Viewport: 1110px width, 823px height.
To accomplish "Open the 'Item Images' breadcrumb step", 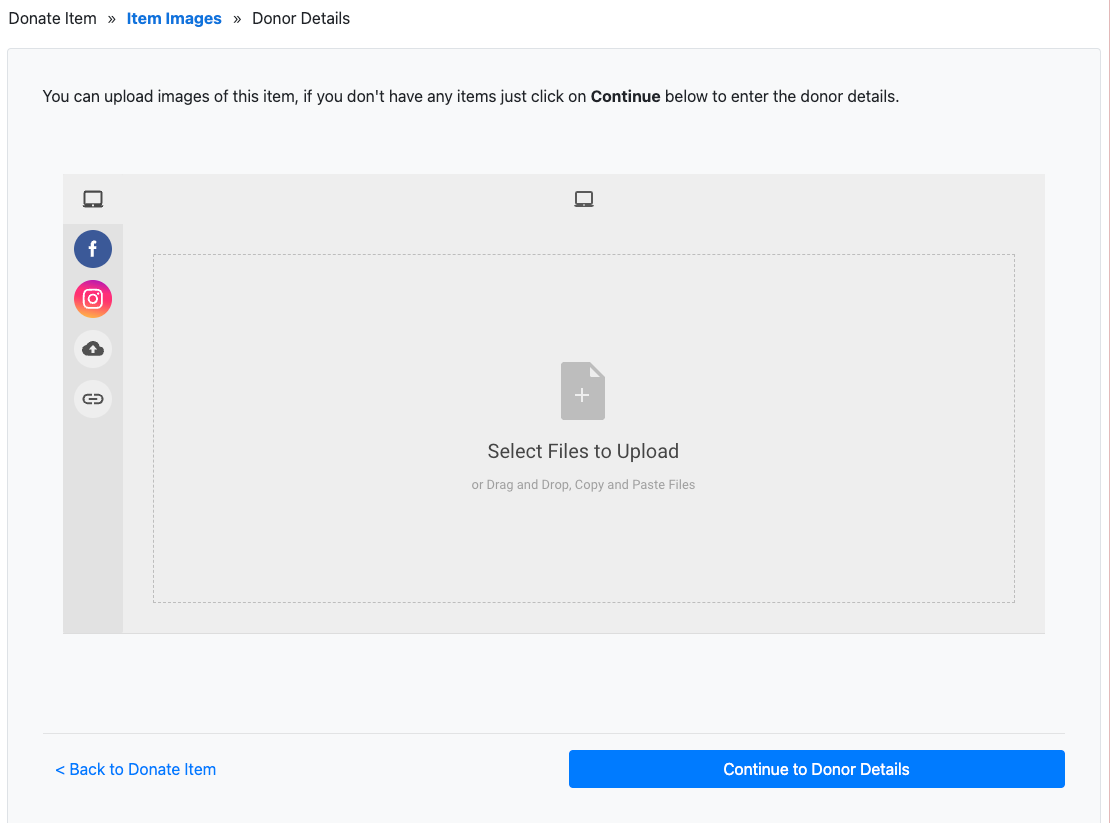I will tap(174, 19).
